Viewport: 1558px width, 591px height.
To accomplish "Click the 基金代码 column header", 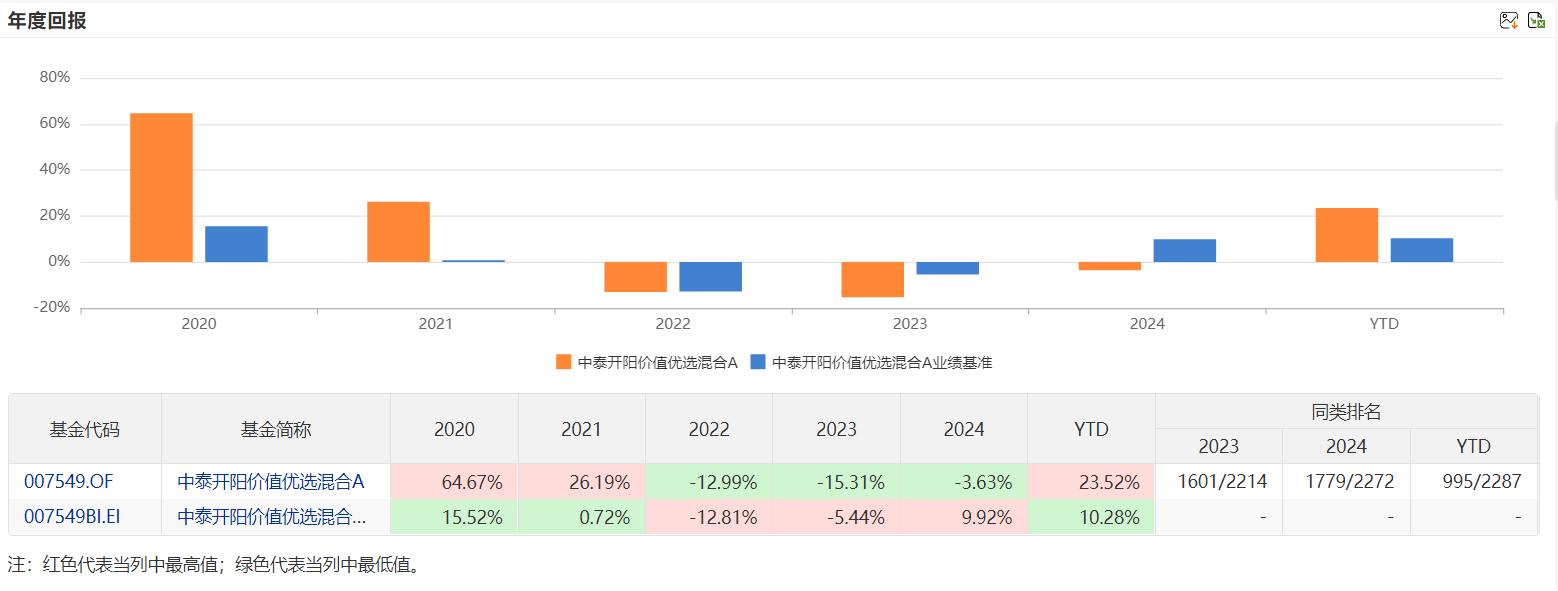I will (x=85, y=429).
